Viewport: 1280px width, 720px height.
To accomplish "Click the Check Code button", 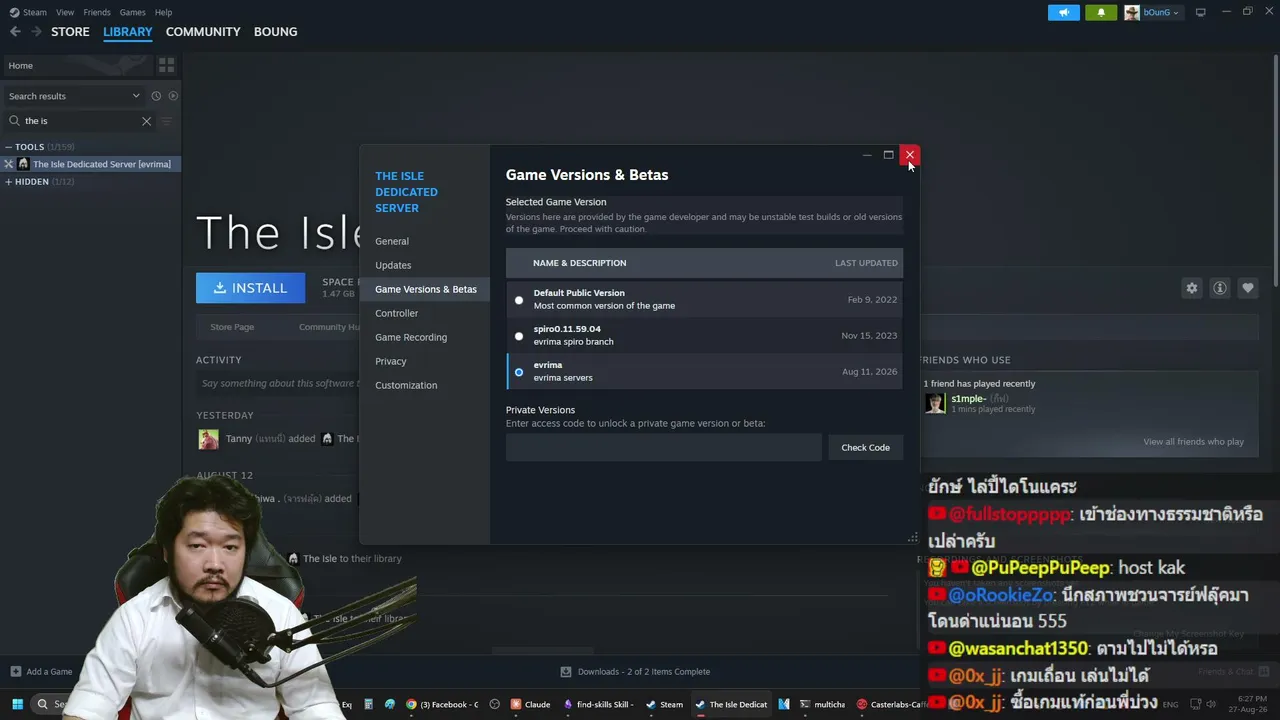I will 865,447.
